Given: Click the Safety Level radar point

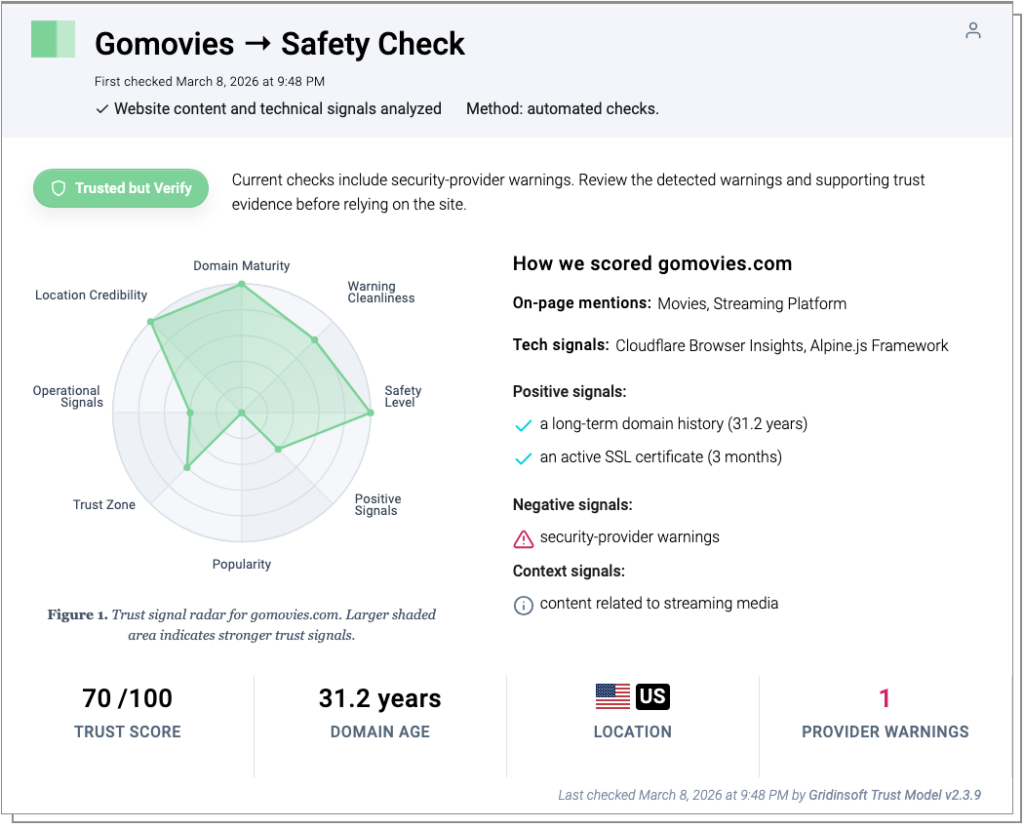Looking at the screenshot, I should 370,413.
